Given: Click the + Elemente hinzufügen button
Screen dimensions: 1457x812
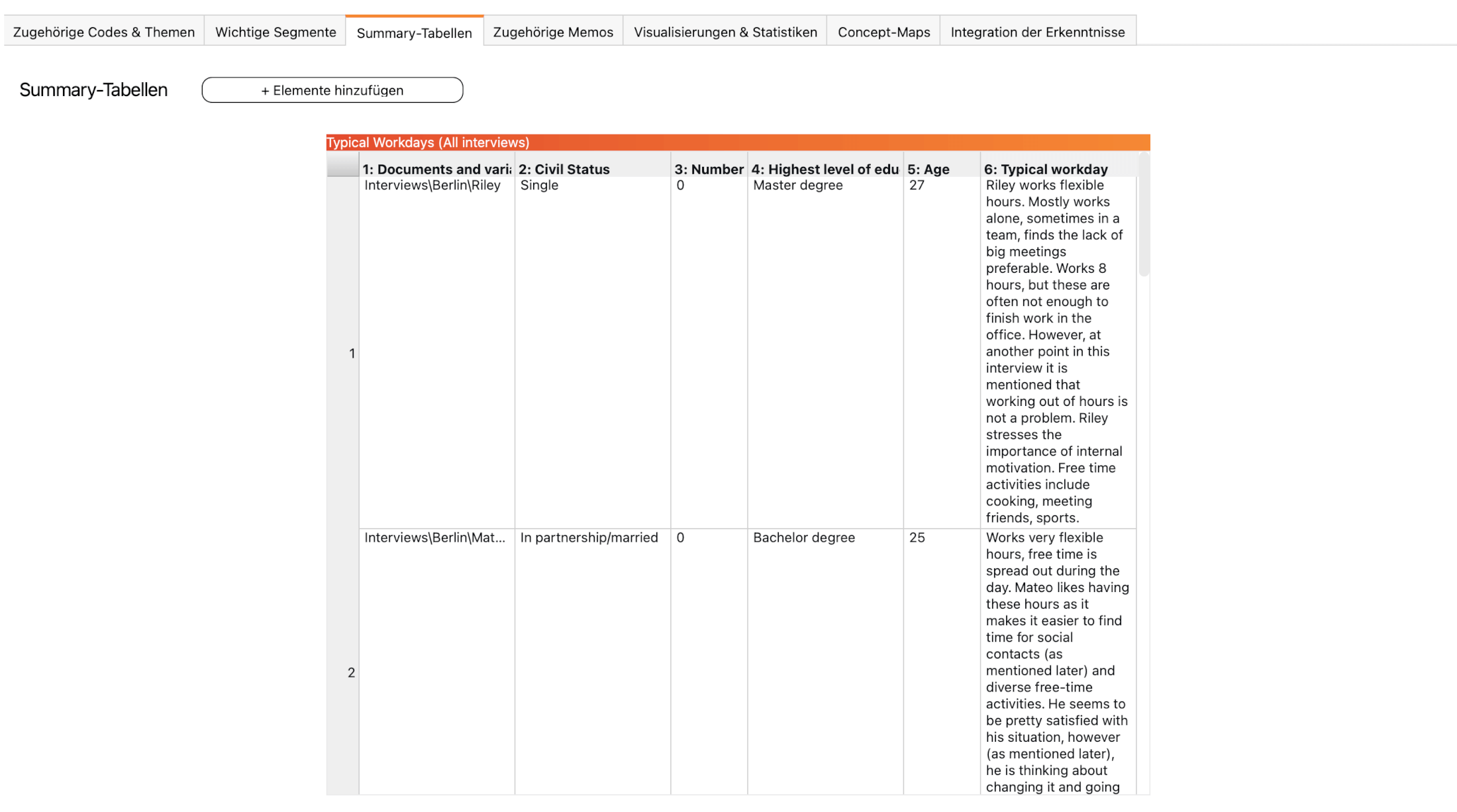Looking at the screenshot, I should (332, 90).
